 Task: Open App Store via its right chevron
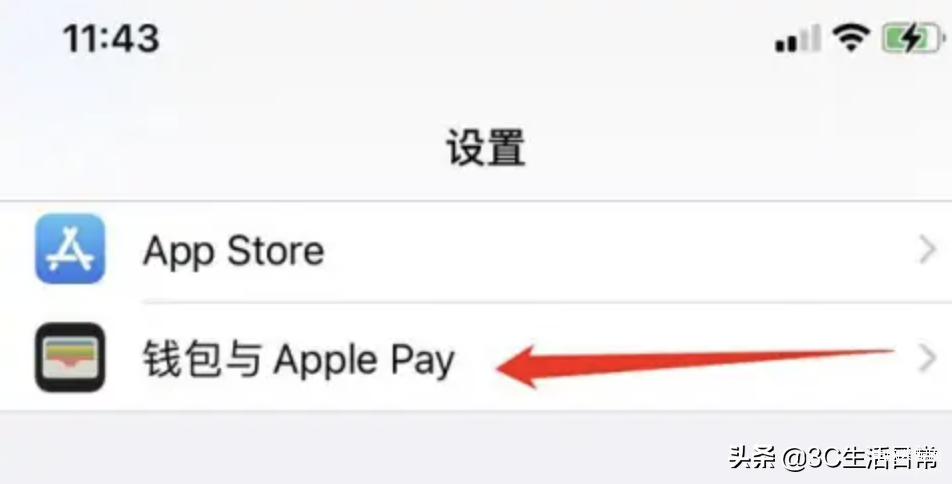927,250
